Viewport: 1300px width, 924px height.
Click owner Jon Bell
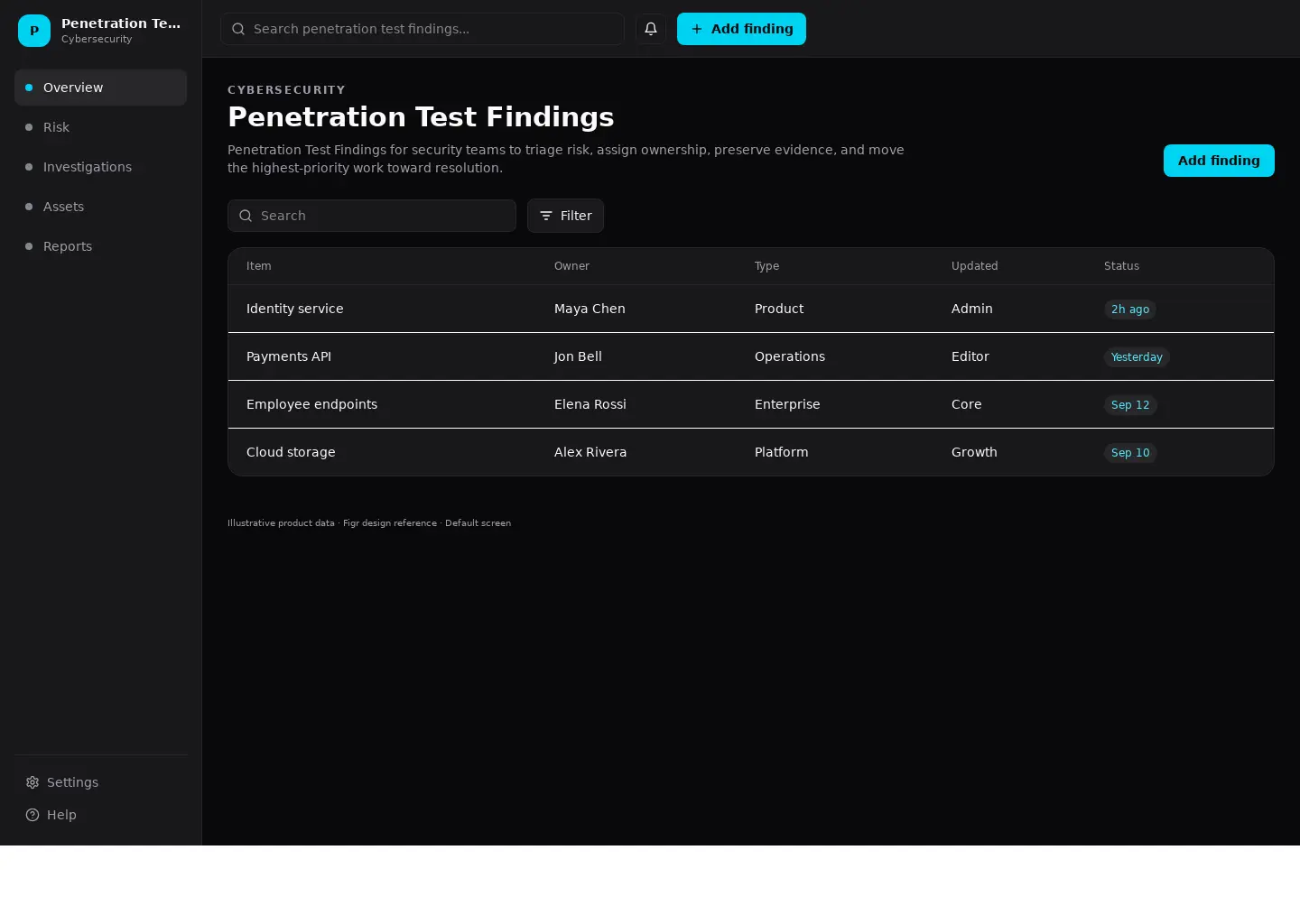coord(578,356)
